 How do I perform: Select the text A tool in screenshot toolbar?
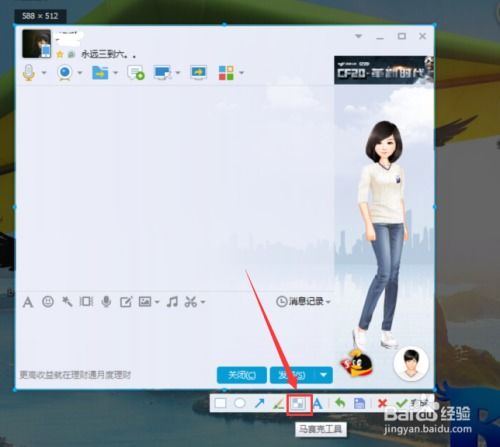318,403
